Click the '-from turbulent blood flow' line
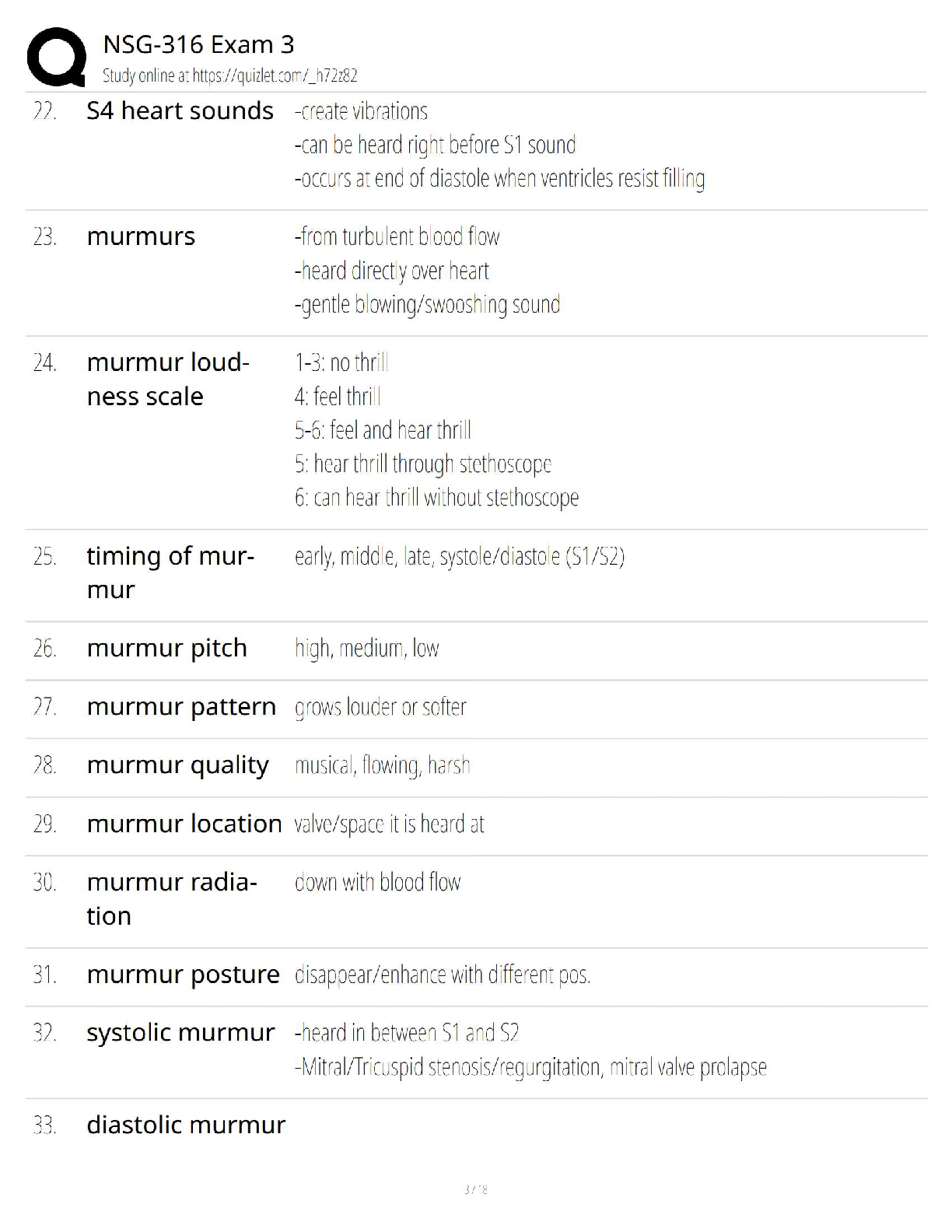Viewport: 952px width, 1232px height. tap(397, 236)
